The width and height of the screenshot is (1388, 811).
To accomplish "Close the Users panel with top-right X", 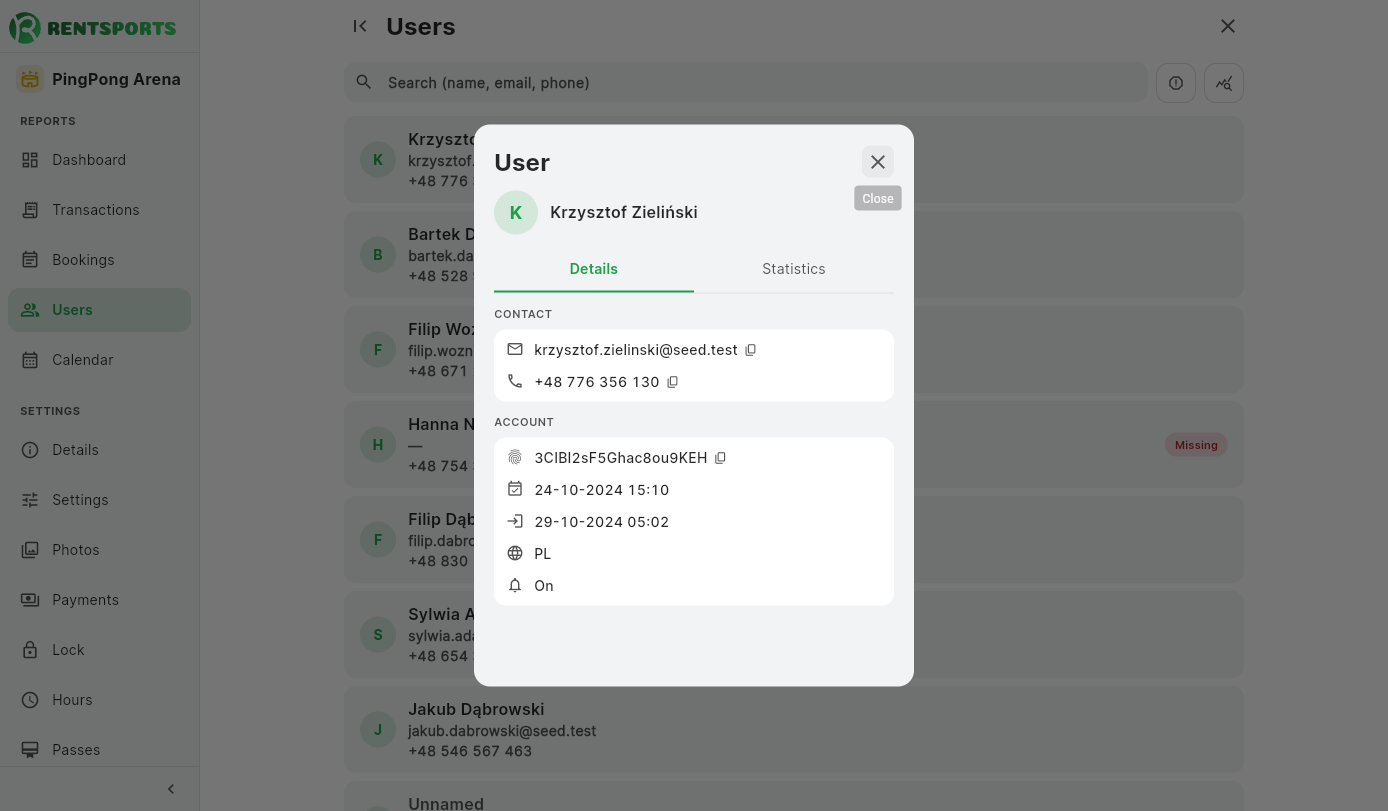I will 1228,26.
